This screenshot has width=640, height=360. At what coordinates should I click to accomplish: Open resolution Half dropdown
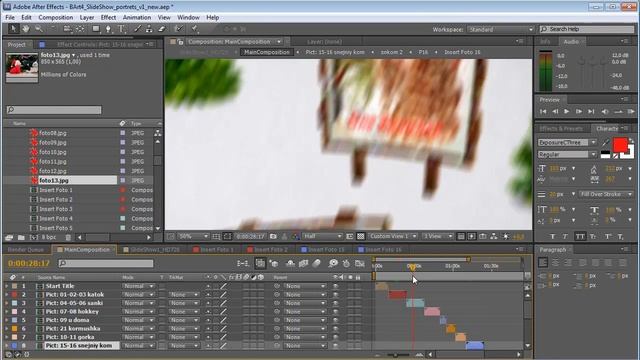click(x=322, y=236)
